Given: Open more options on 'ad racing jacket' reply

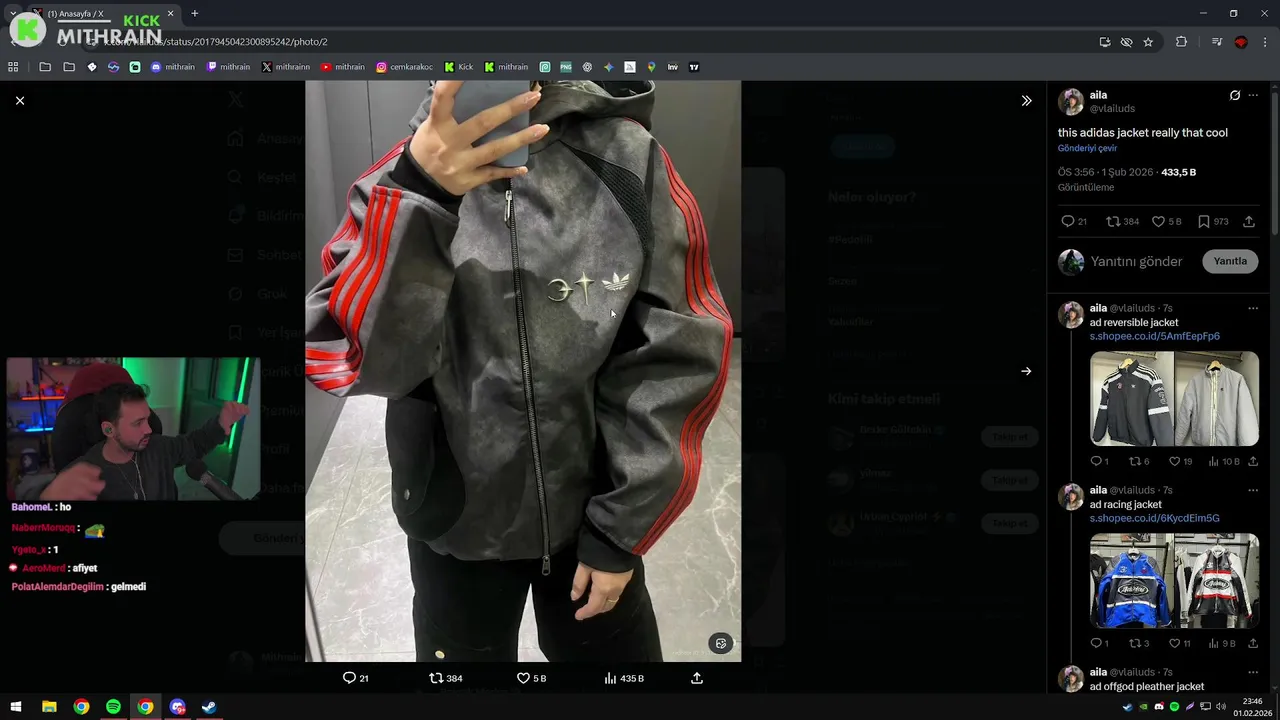Looking at the screenshot, I should tap(1253, 490).
